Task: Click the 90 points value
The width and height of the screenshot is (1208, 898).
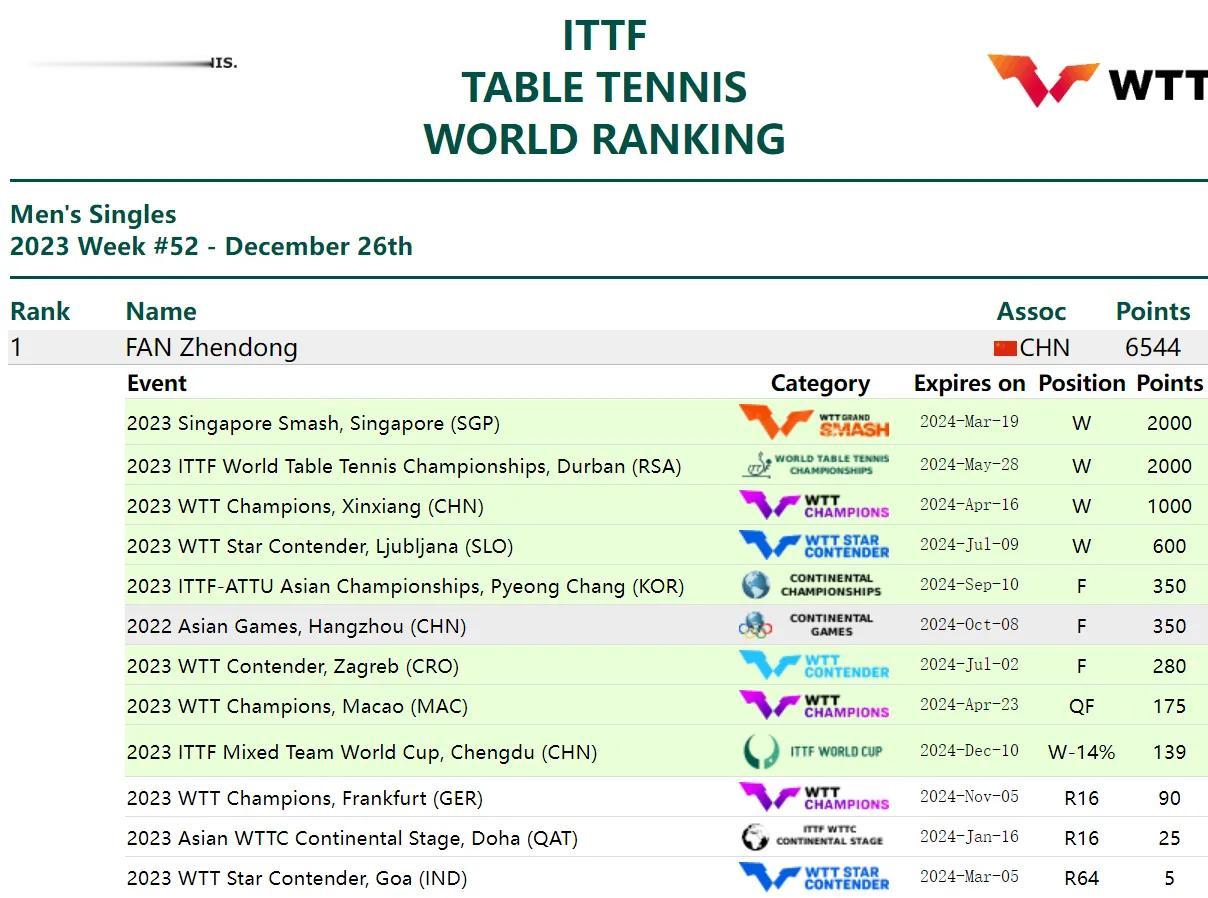Action: pyautogui.click(x=1169, y=798)
